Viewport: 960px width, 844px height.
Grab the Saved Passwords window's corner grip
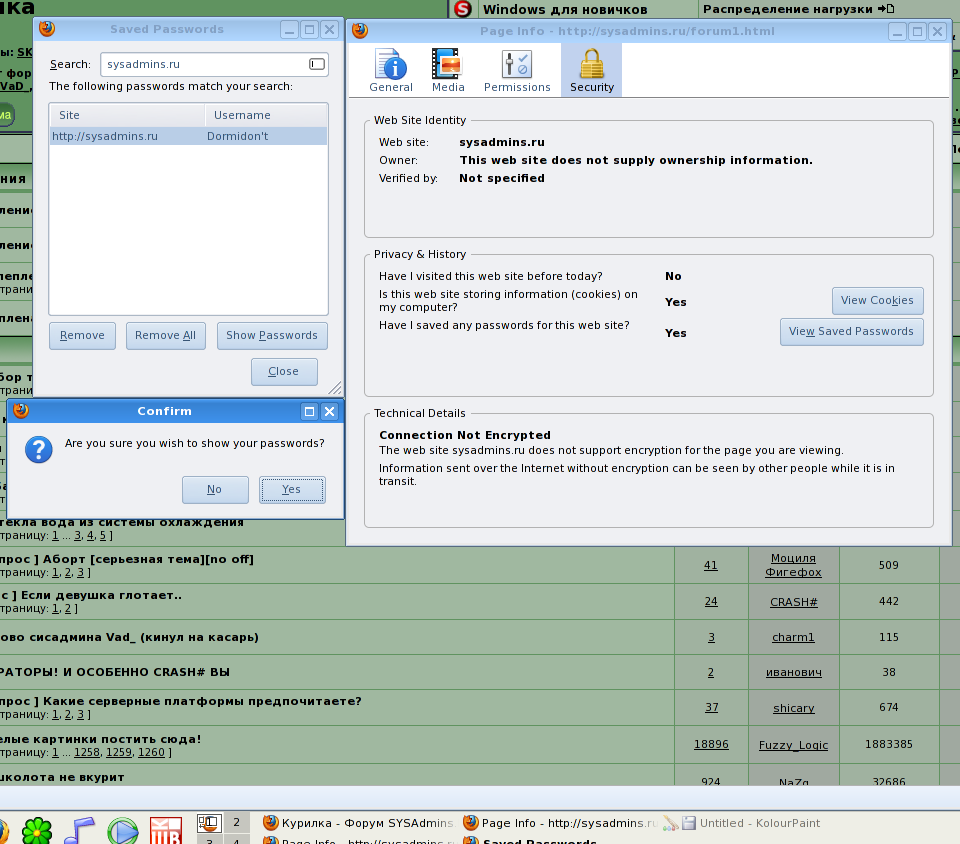click(335, 387)
